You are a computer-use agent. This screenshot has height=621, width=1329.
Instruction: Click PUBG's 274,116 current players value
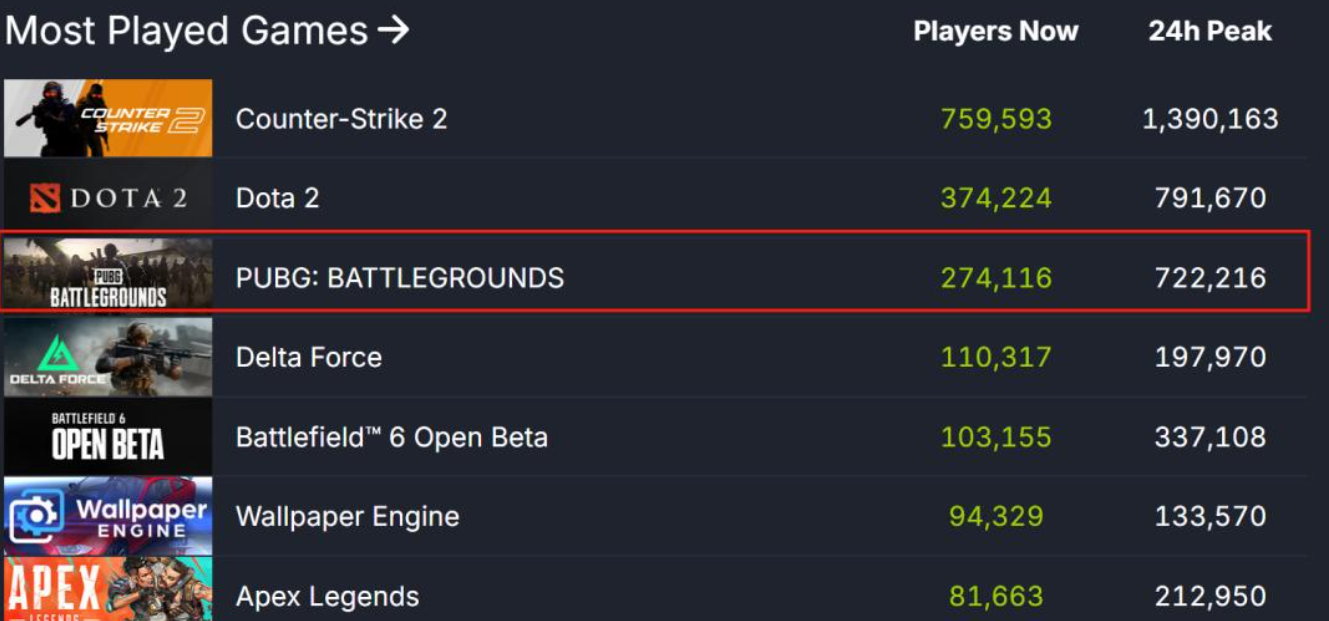pos(996,277)
